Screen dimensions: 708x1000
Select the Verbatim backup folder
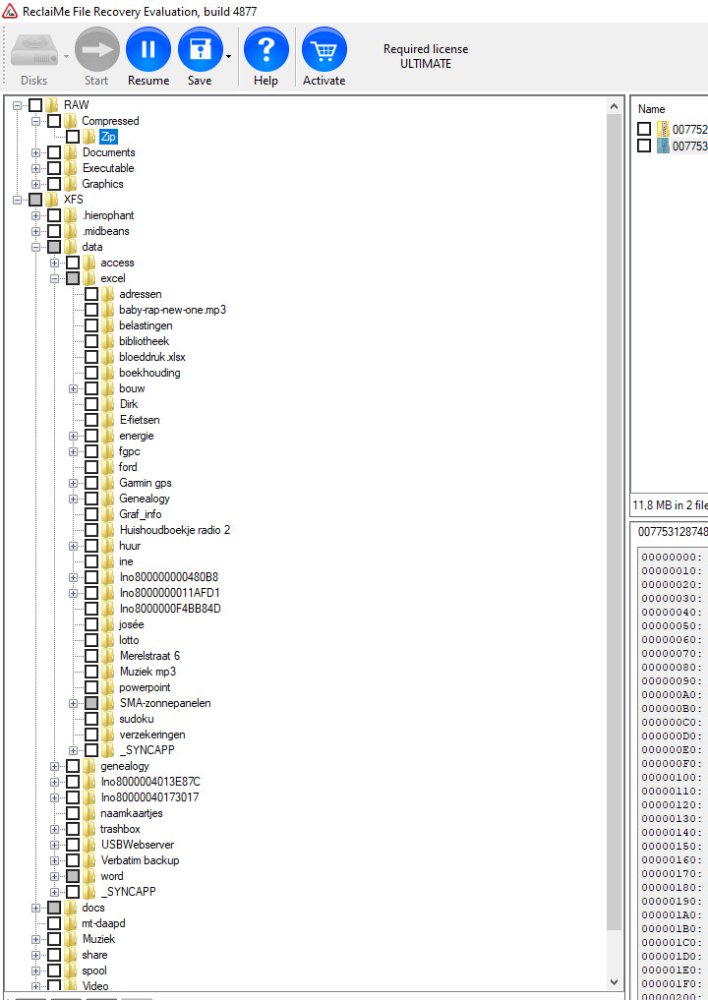tap(139, 861)
